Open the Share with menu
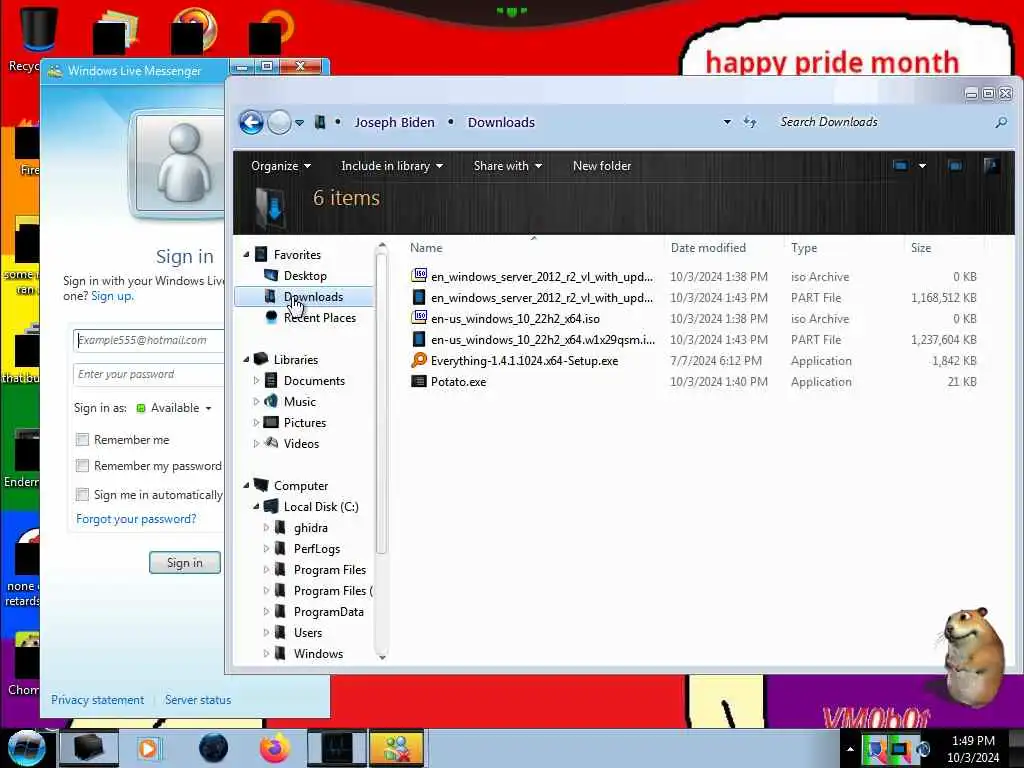 (x=507, y=166)
